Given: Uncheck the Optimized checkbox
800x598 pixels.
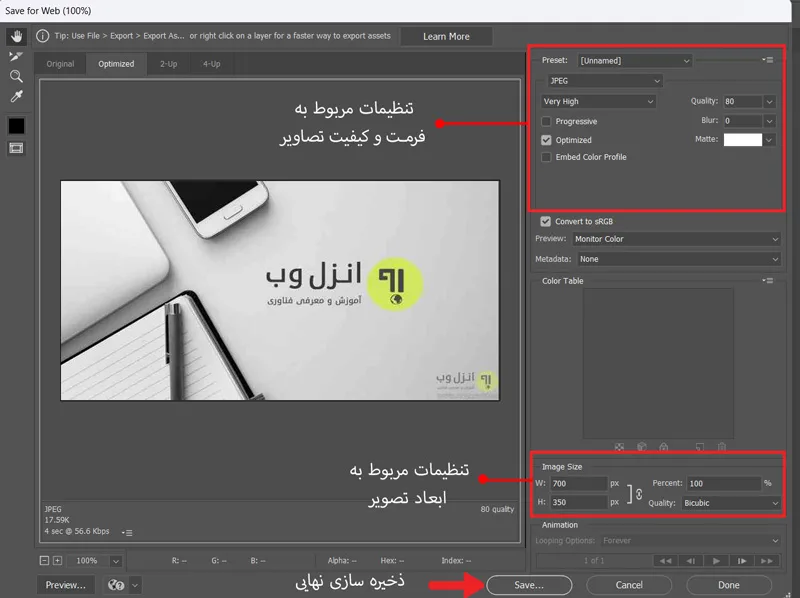Looking at the screenshot, I should point(546,140).
